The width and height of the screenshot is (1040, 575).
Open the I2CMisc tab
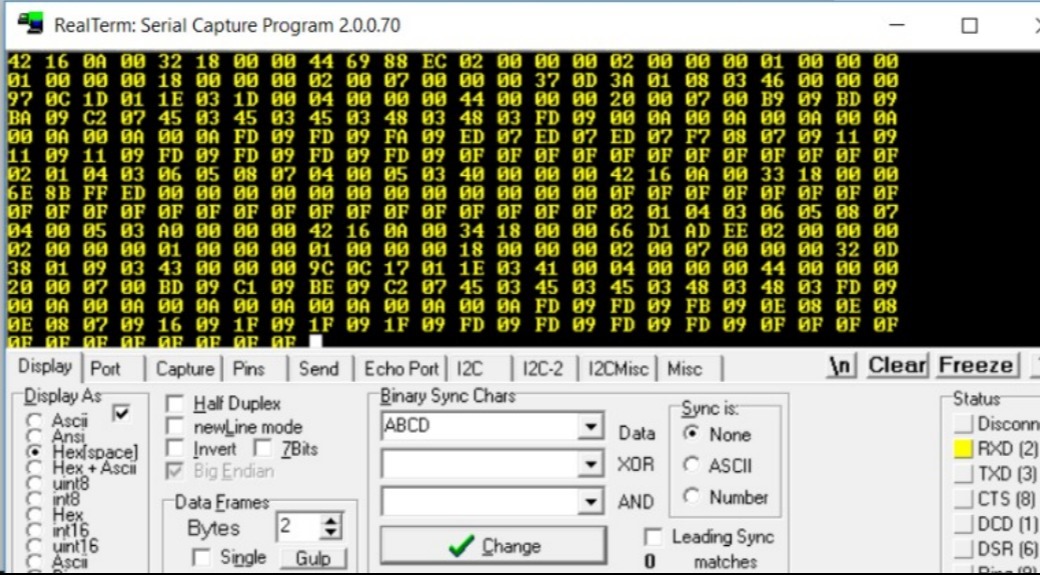(x=618, y=369)
